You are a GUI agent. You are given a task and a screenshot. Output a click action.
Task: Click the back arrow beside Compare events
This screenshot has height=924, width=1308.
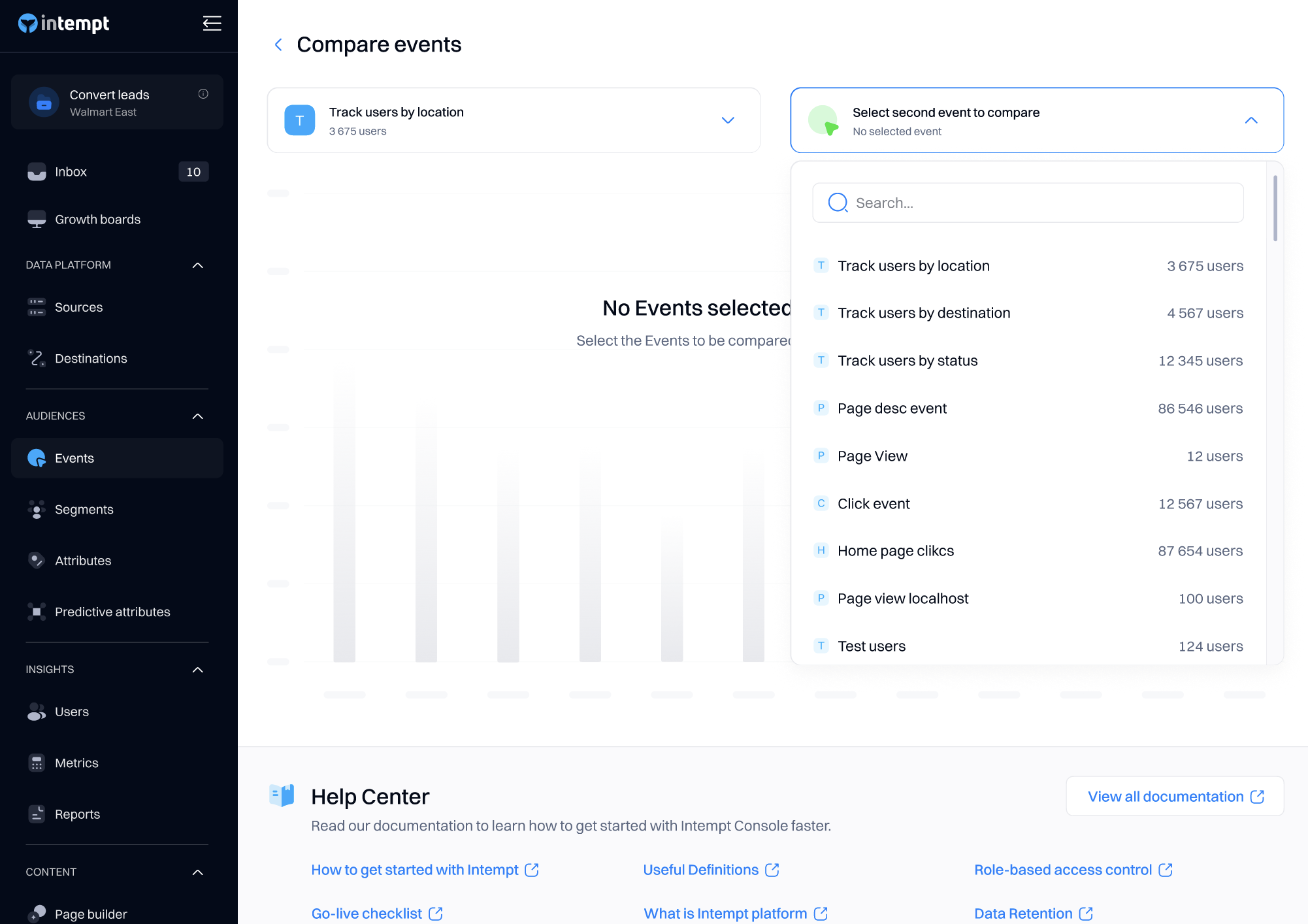pyautogui.click(x=278, y=44)
